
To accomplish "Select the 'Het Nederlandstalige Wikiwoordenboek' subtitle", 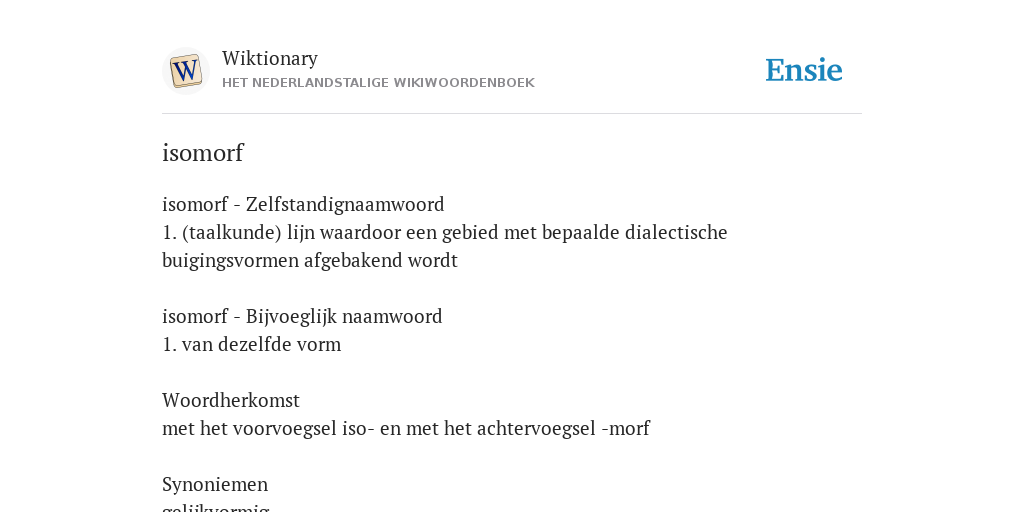I will 378,83.
